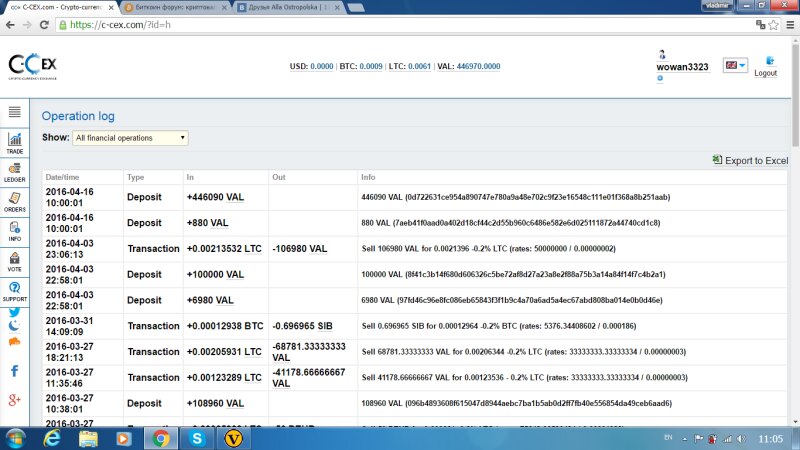The image size is (800, 450).
Task: Click the Facebook icon in sidebar
Action: click(15, 371)
